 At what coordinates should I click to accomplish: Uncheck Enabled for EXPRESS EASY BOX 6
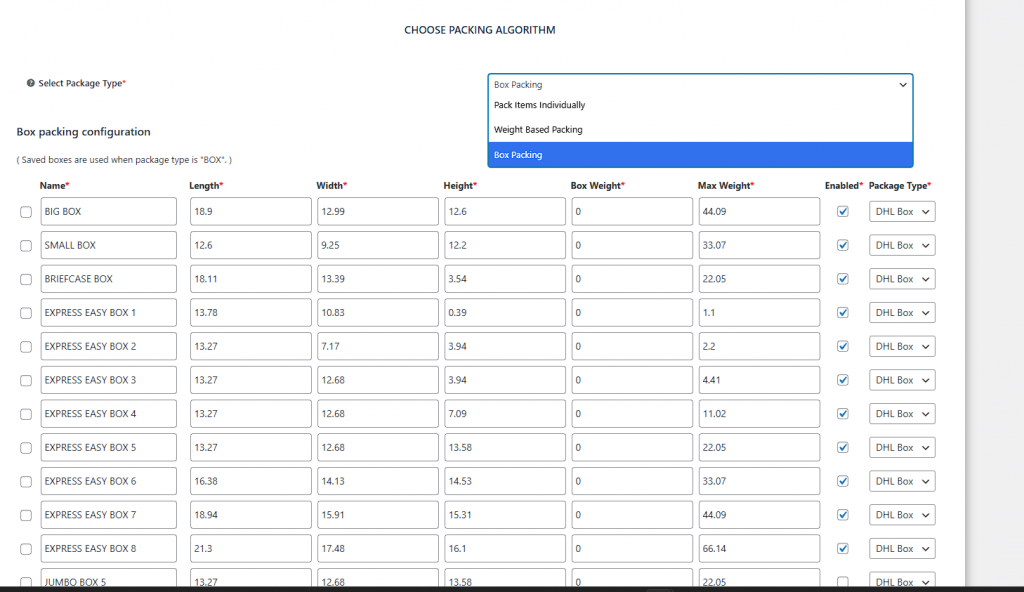point(843,481)
